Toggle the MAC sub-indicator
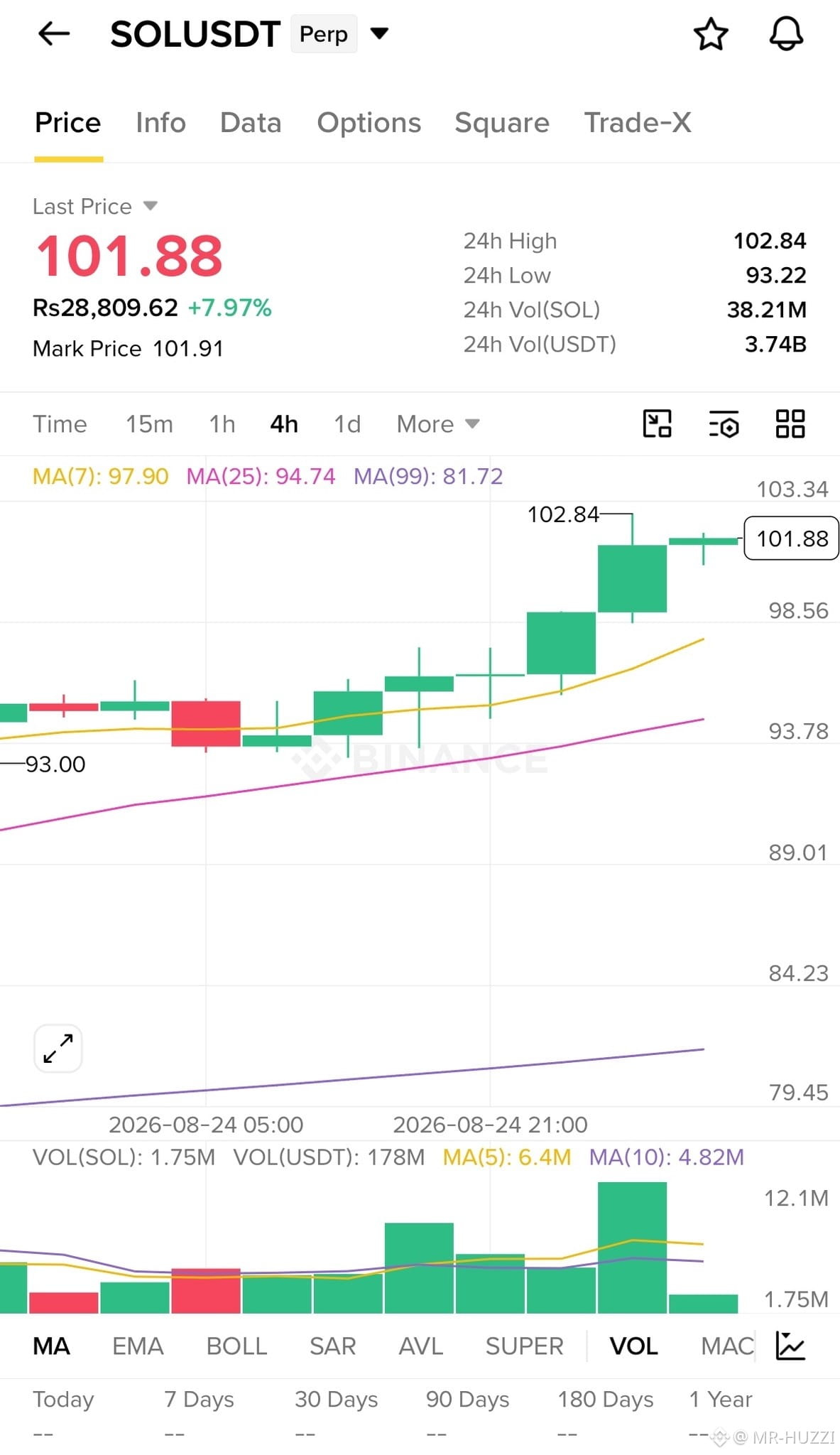Image resolution: width=840 pixels, height=1455 pixels. click(x=727, y=1346)
